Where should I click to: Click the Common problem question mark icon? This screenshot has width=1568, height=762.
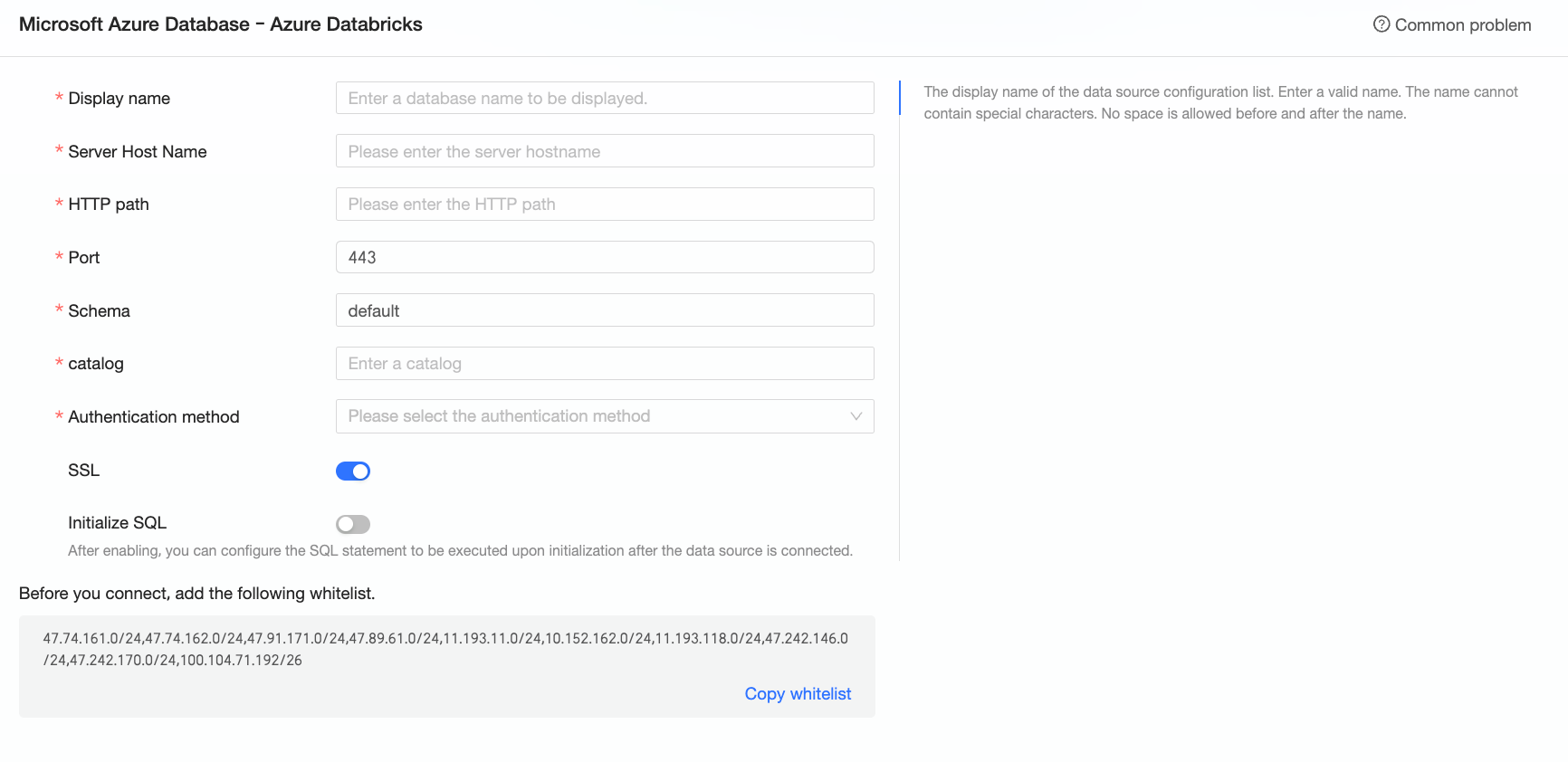tap(1381, 24)
